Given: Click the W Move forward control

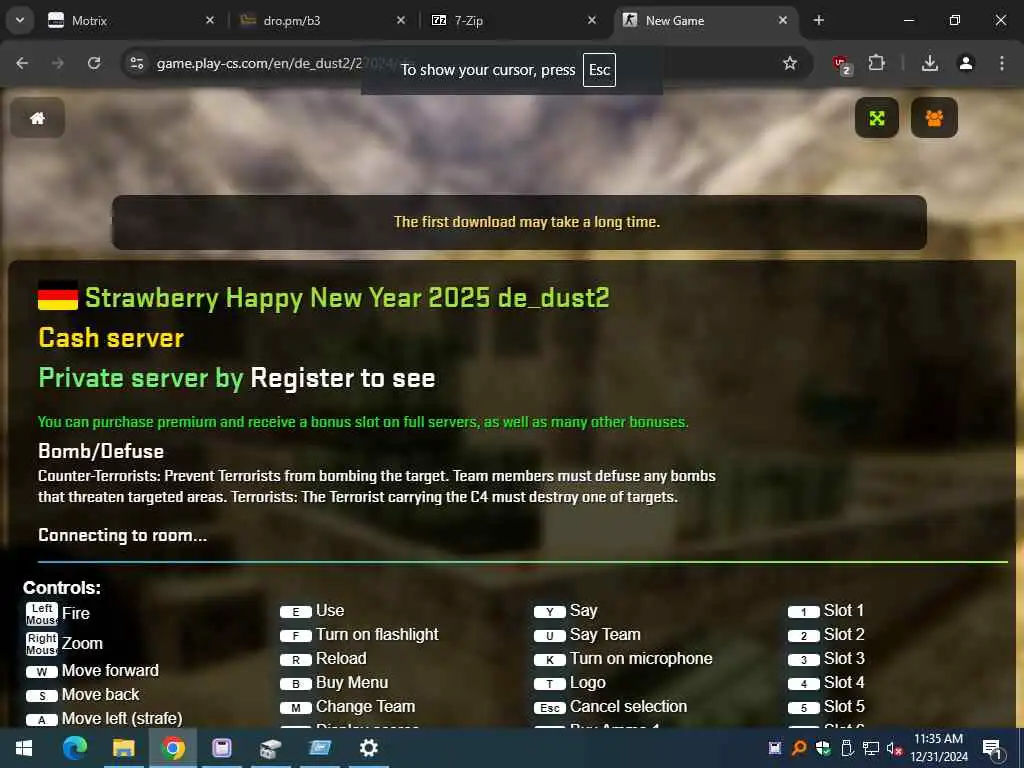Looking at the screenshot, I should 92,671.
